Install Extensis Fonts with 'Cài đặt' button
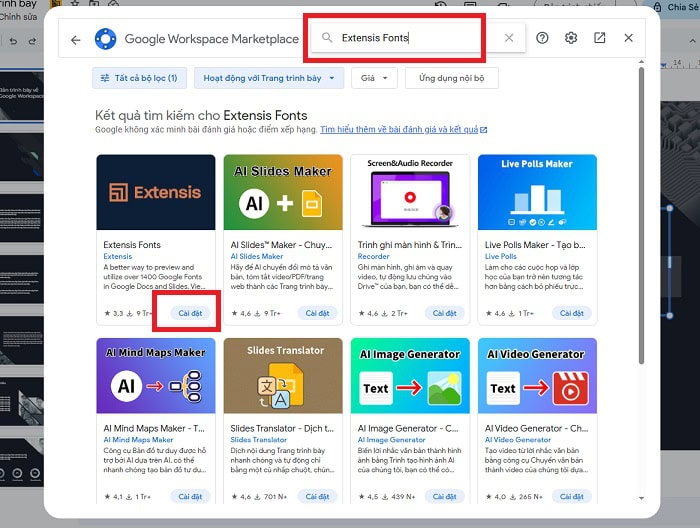Image resolution: width=700 pixels, height=528 pixels. [190, 313]
